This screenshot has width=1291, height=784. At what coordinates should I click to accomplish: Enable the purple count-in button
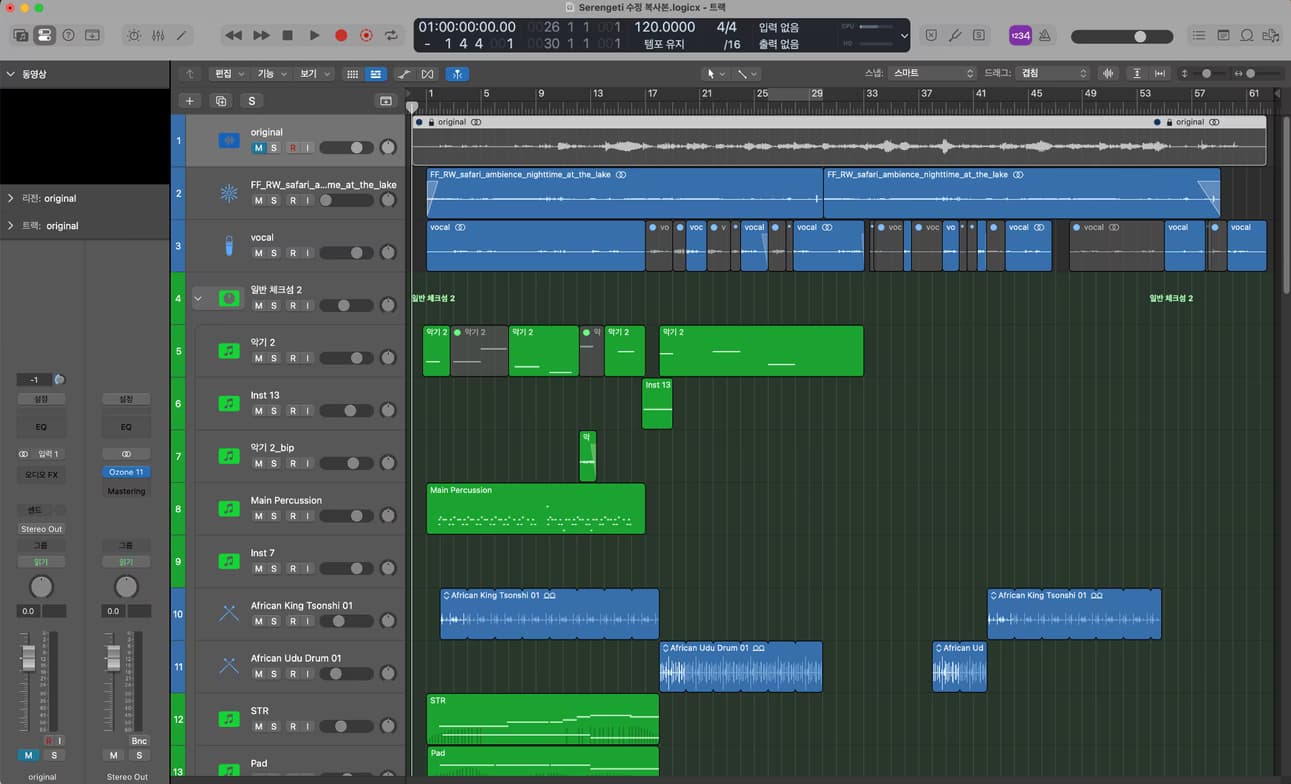point(1019,35)
